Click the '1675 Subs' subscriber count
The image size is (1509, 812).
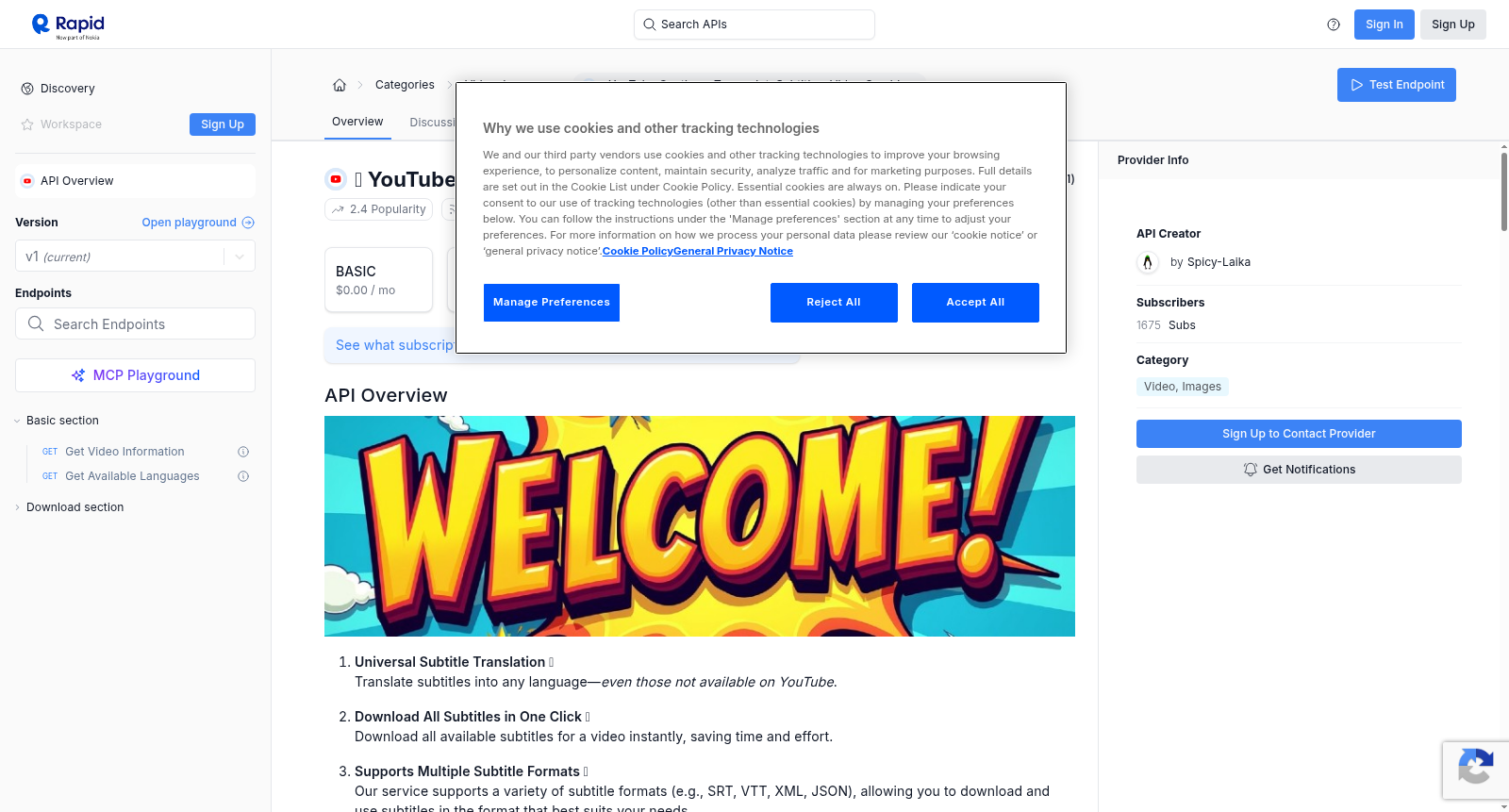point(1166,325)
